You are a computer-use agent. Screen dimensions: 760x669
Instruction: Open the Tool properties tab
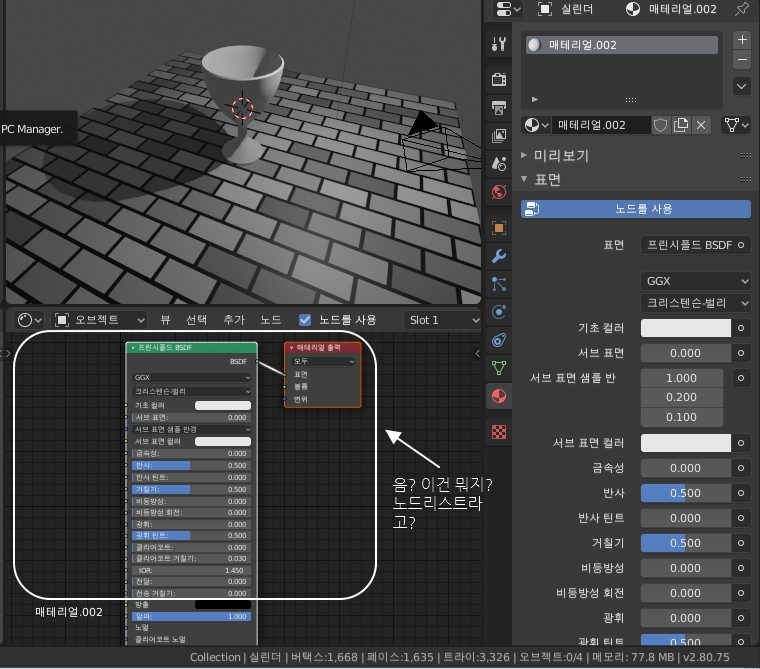(499, 44)
